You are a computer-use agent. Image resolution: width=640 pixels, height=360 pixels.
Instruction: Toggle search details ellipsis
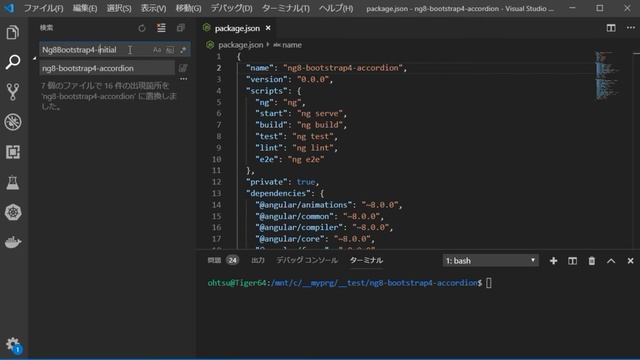pos(184,79)
